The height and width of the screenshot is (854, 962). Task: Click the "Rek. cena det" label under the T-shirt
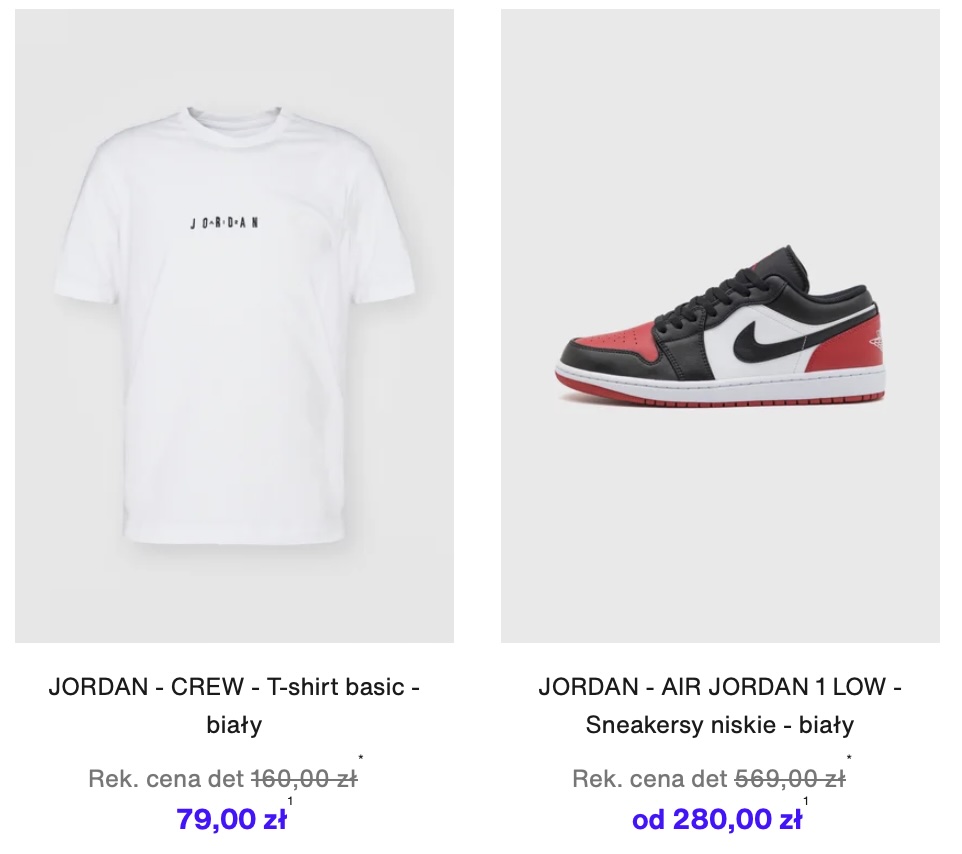pos(166,779)
